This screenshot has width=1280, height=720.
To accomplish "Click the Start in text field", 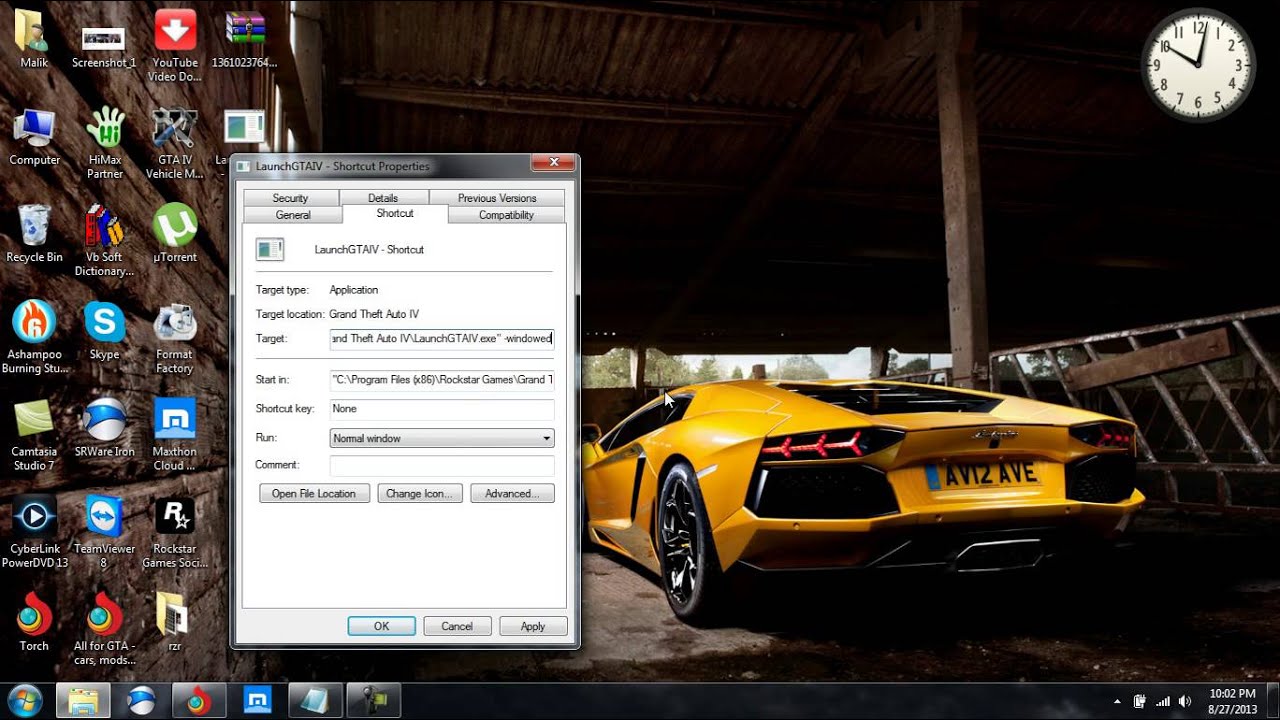I will coord(442,379).
